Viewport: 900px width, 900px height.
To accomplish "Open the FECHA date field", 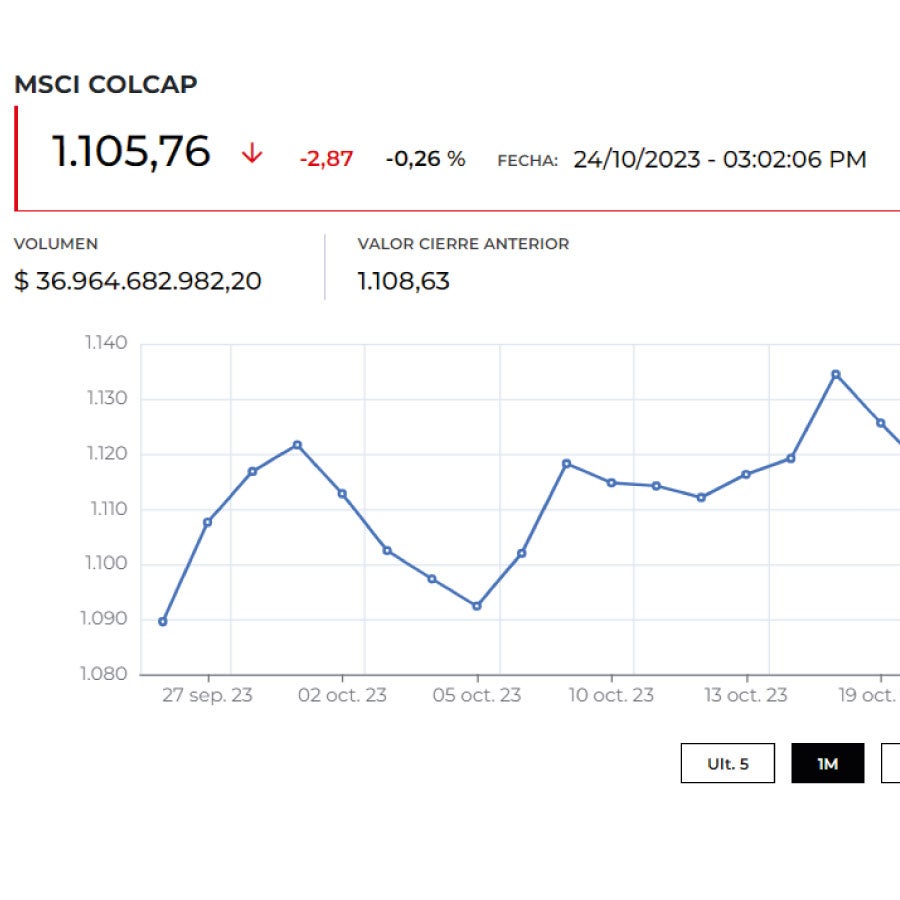I will (720, 158).
